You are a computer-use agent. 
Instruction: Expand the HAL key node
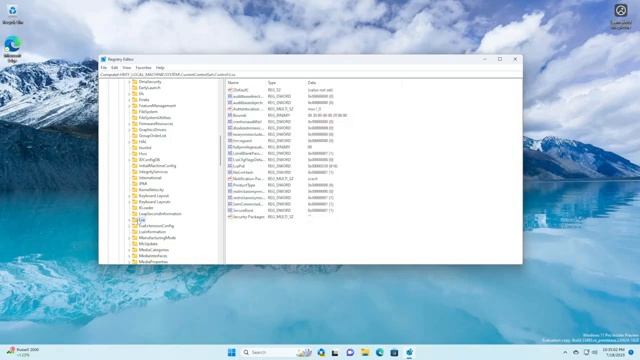(x=129, y=142)
